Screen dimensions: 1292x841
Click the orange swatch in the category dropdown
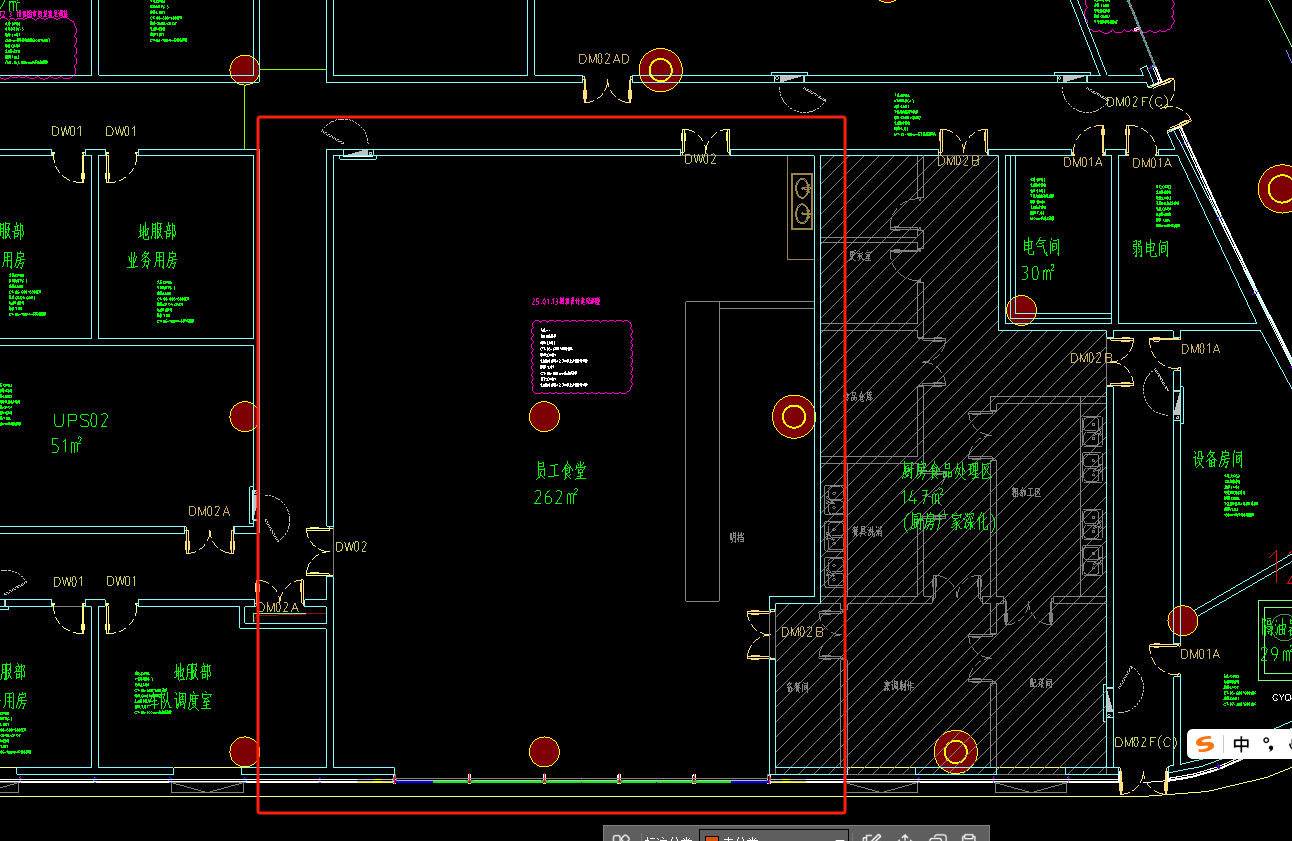(712, 838)
